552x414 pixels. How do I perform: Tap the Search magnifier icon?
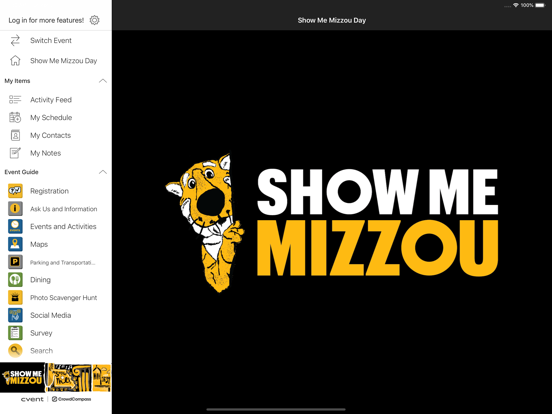(15, 351)
